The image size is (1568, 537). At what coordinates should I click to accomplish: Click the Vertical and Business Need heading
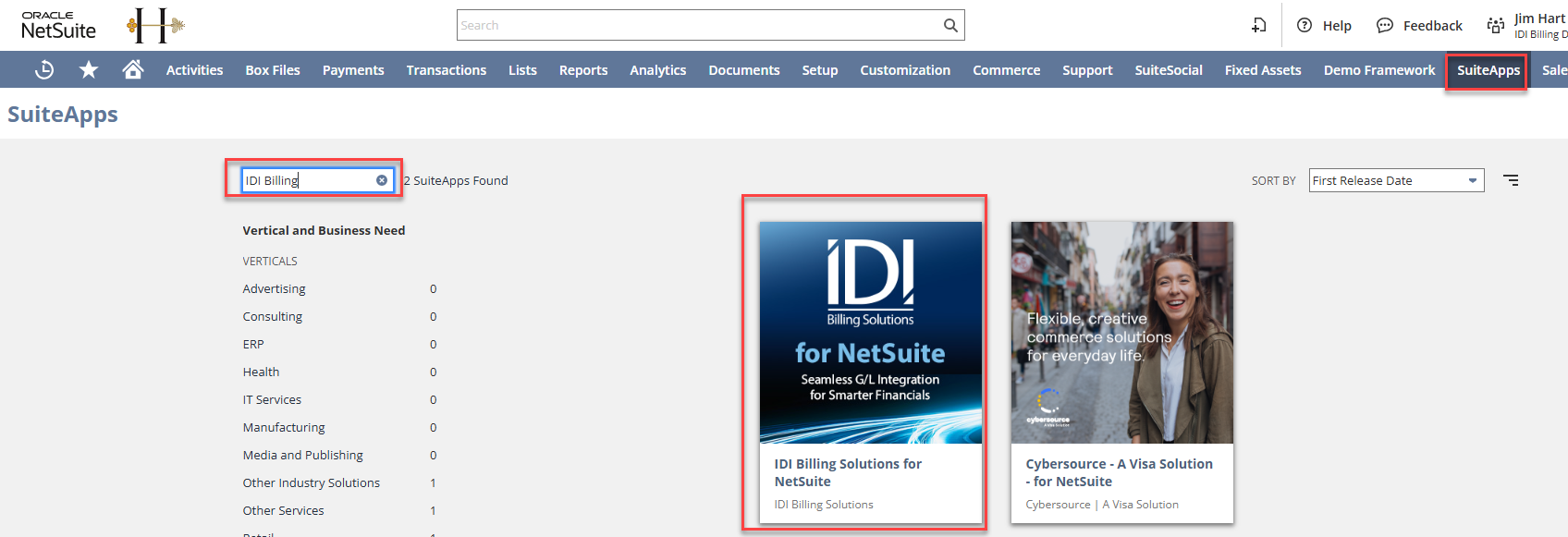(x=324, y=230)
